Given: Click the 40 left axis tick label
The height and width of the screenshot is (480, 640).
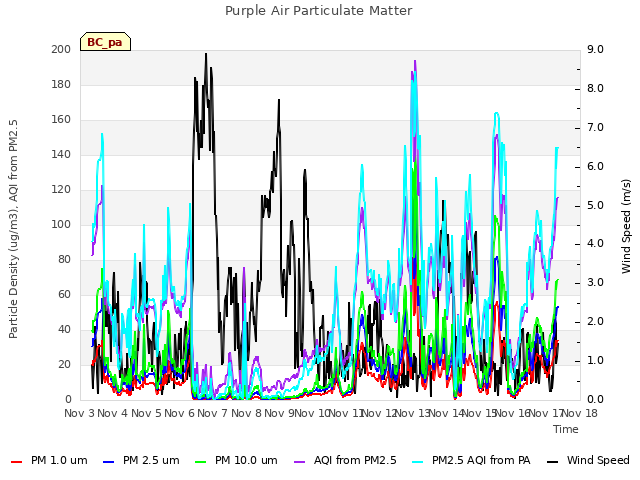Looking at the screenshot, I should point(64,330).
